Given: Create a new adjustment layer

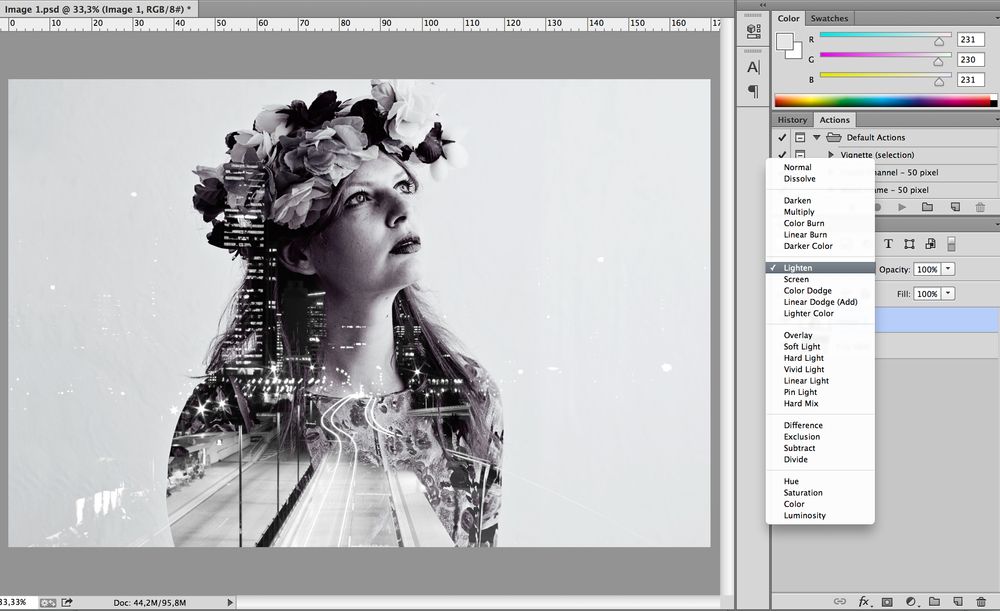Looking at the screenshot, I should [x=910, y=602].
